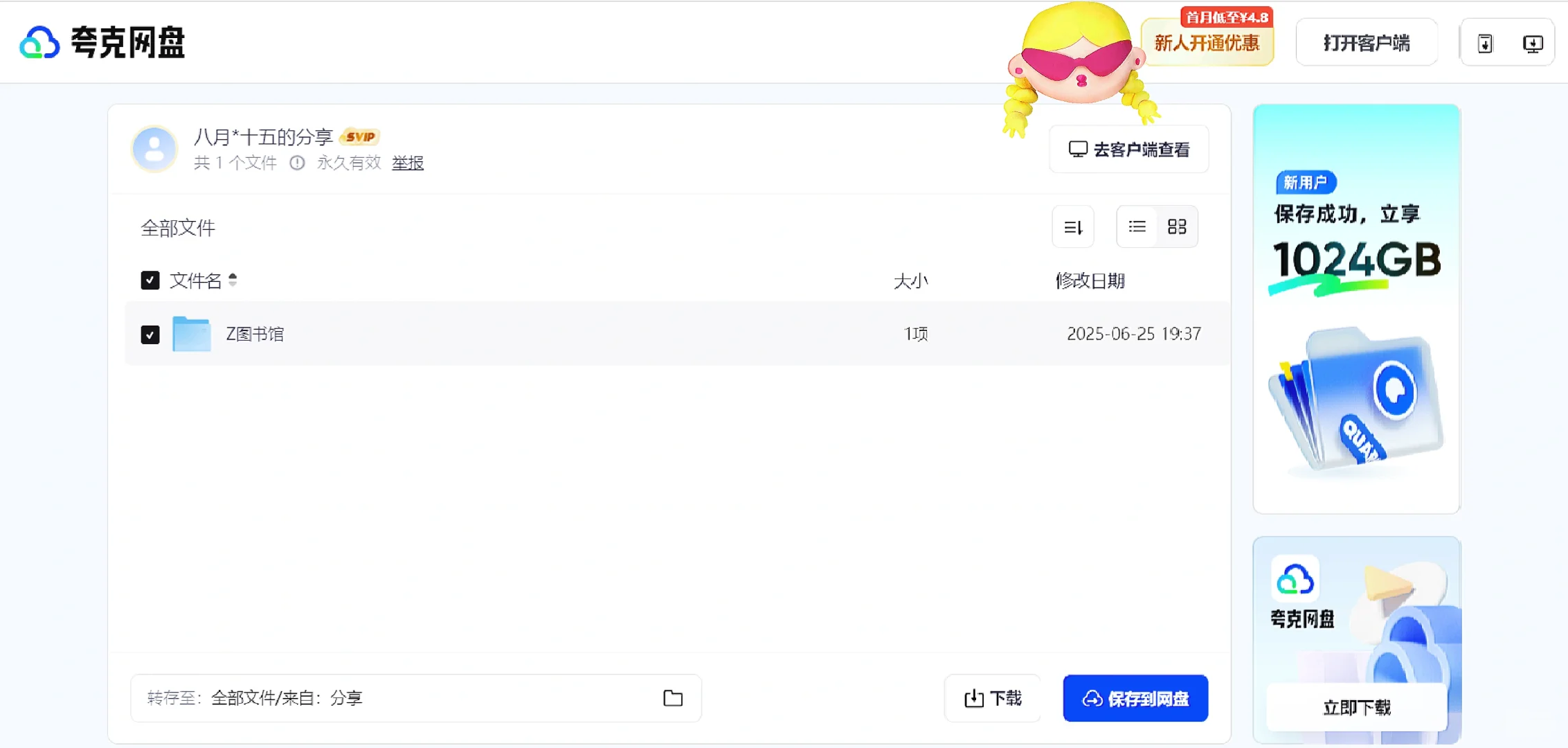Click the validity info icon
Screen dimensions: 1568x748
[x=297, y=163]
